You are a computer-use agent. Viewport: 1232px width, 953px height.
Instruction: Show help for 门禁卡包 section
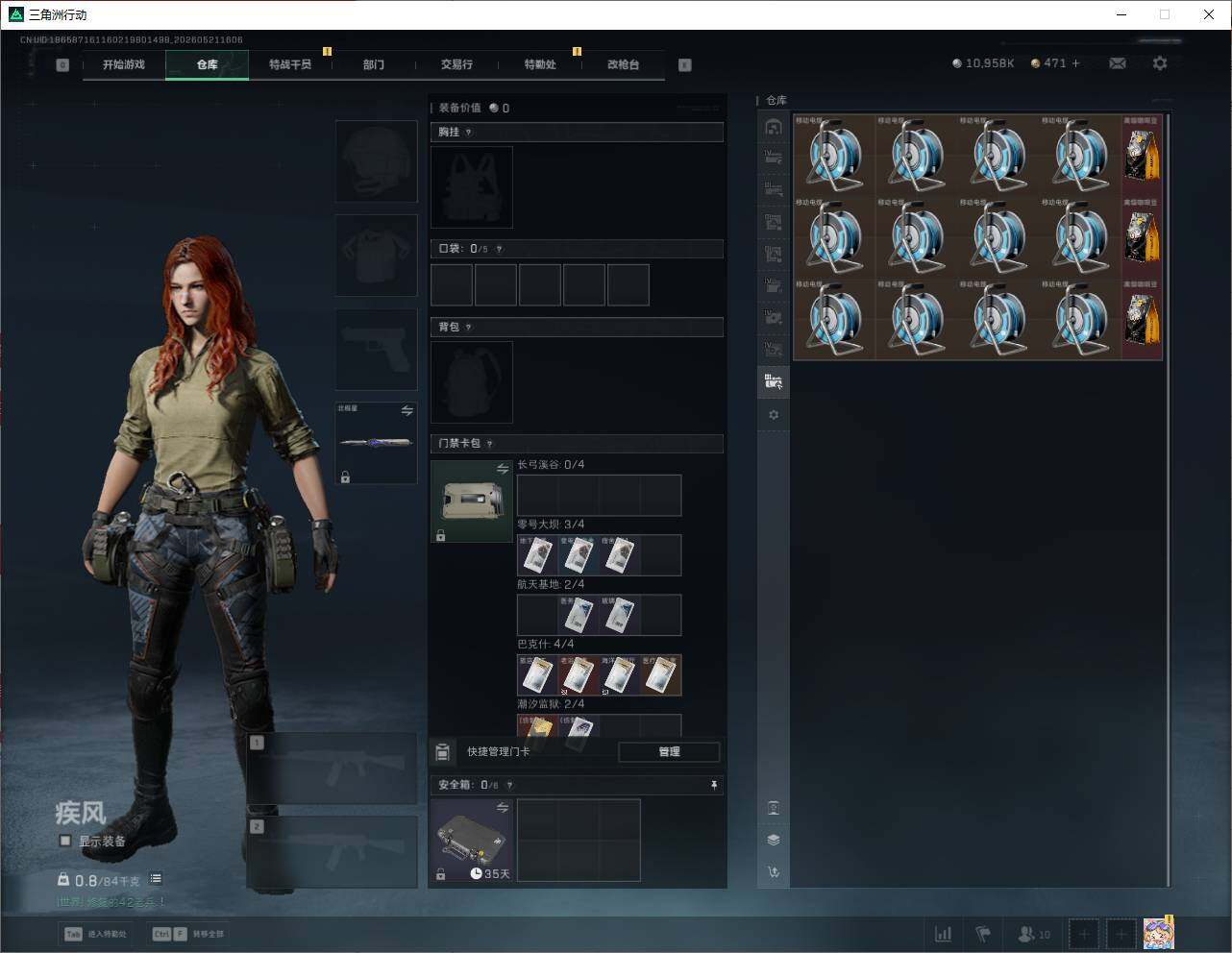(x=490, y=444)
